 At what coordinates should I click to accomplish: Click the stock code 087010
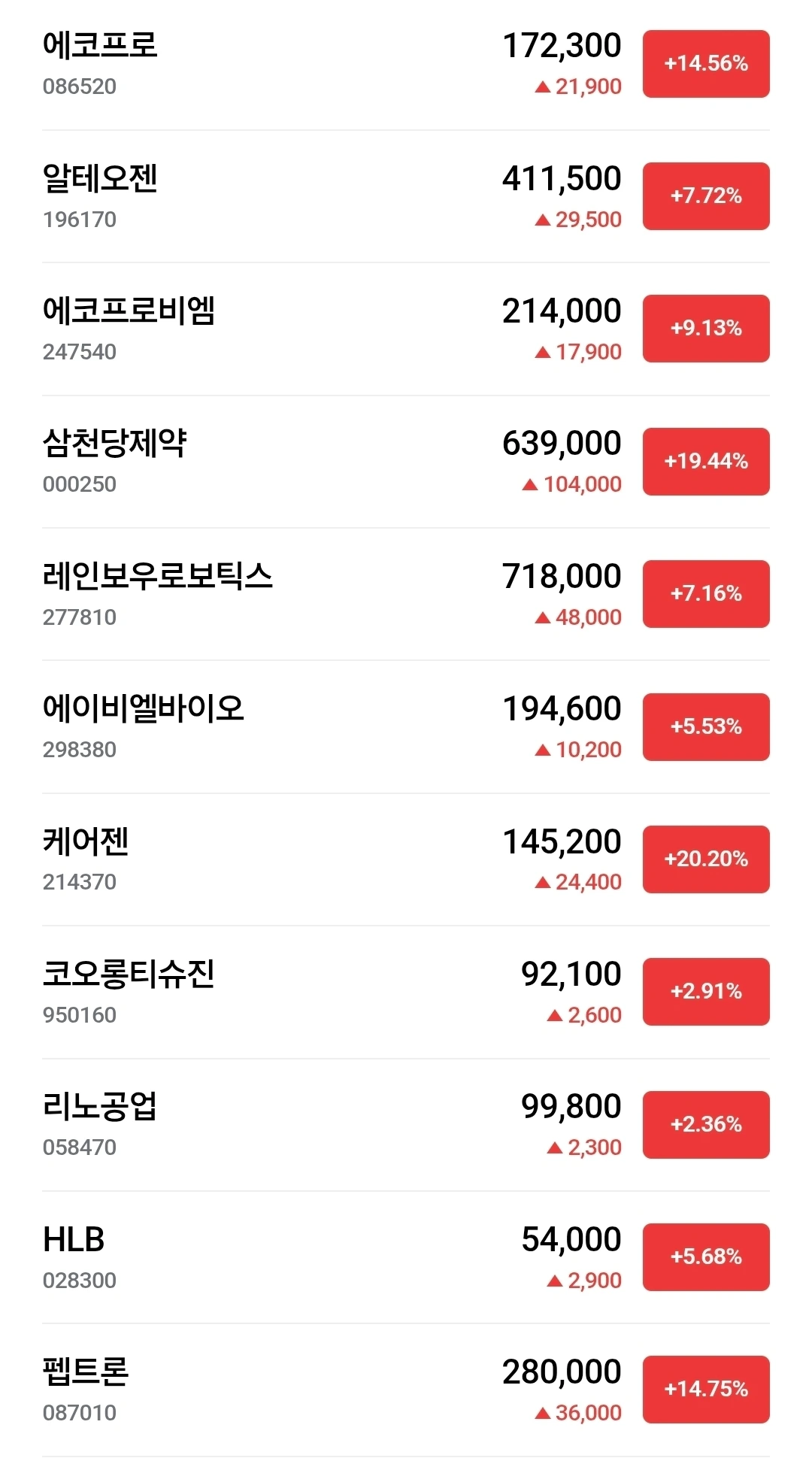click(80, 1413)
